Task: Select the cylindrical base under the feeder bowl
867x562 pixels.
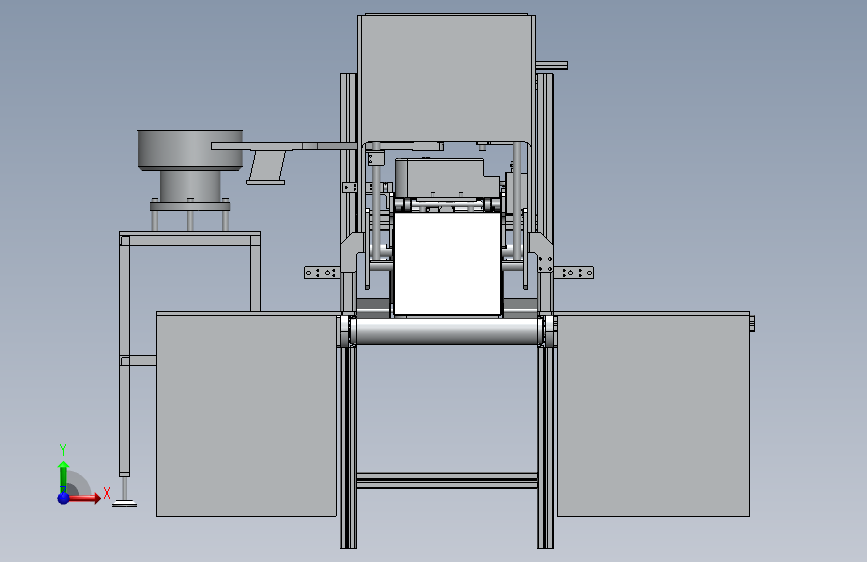Action: [x=190, y=186]
